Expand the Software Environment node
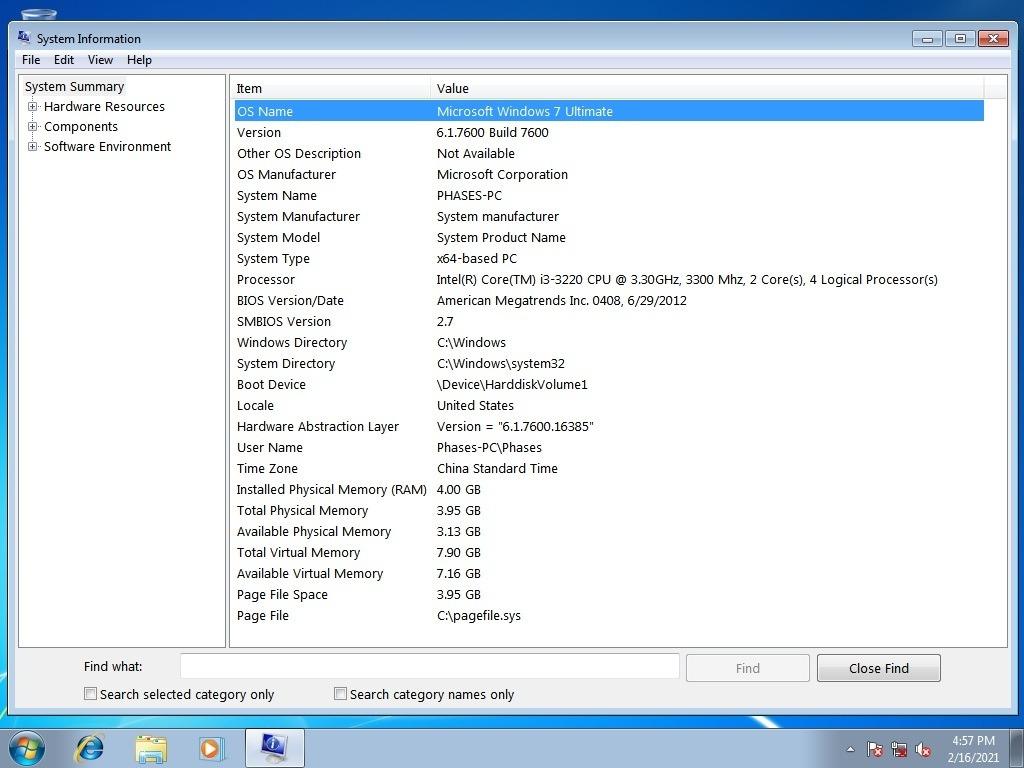The height and width of the screenshot is (768, 1024). (33, 146)
